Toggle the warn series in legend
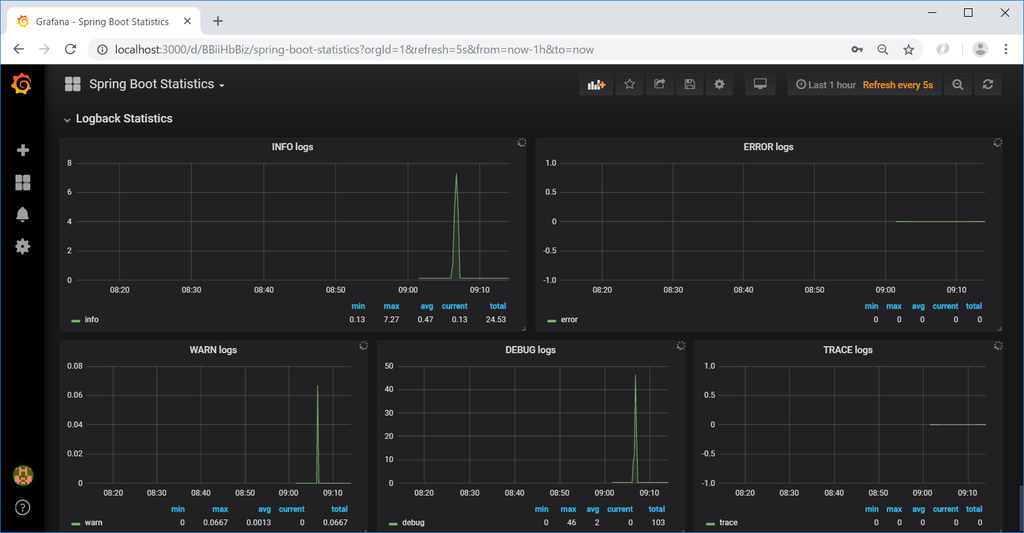The image size is (1024, 533). [93, 523]
